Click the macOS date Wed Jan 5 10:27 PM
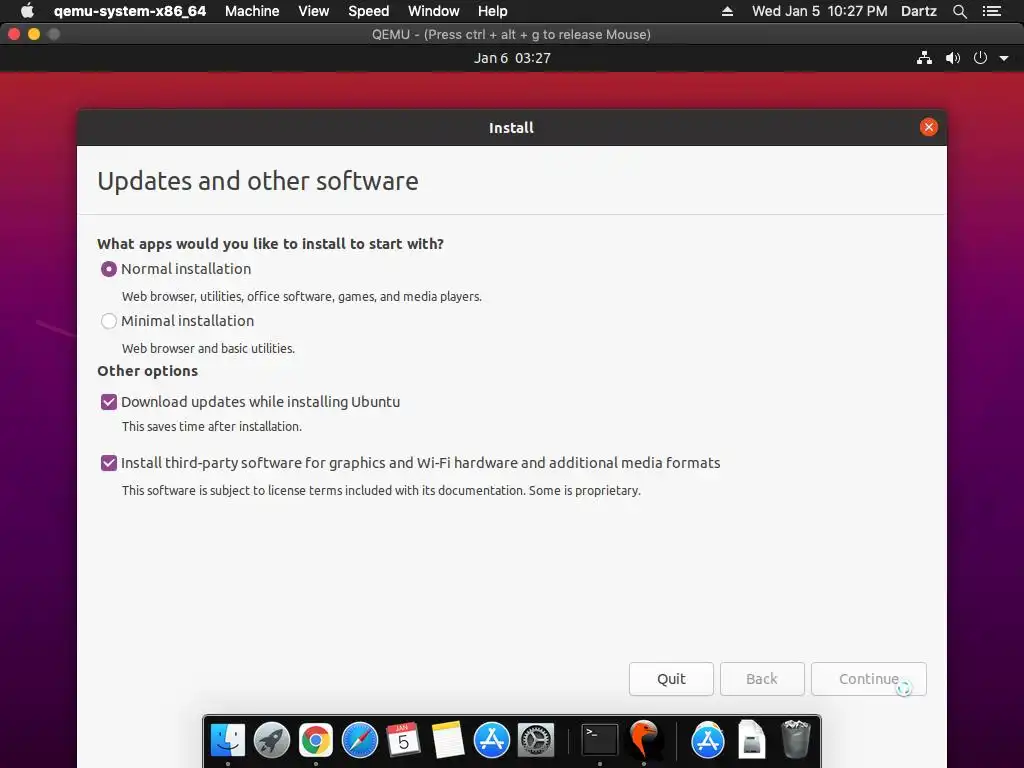The width and height of the screenshot is (1024, 768). click(820, 11)
